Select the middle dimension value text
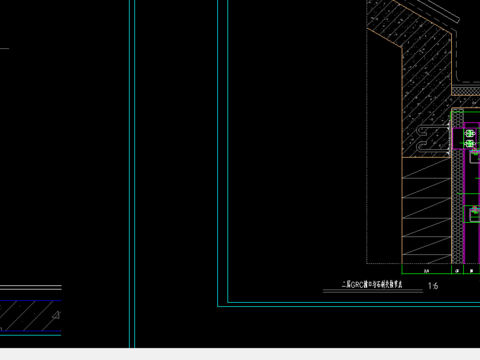Screen dimensions: 480x360 pyautogui.click(x=457, y=271)
